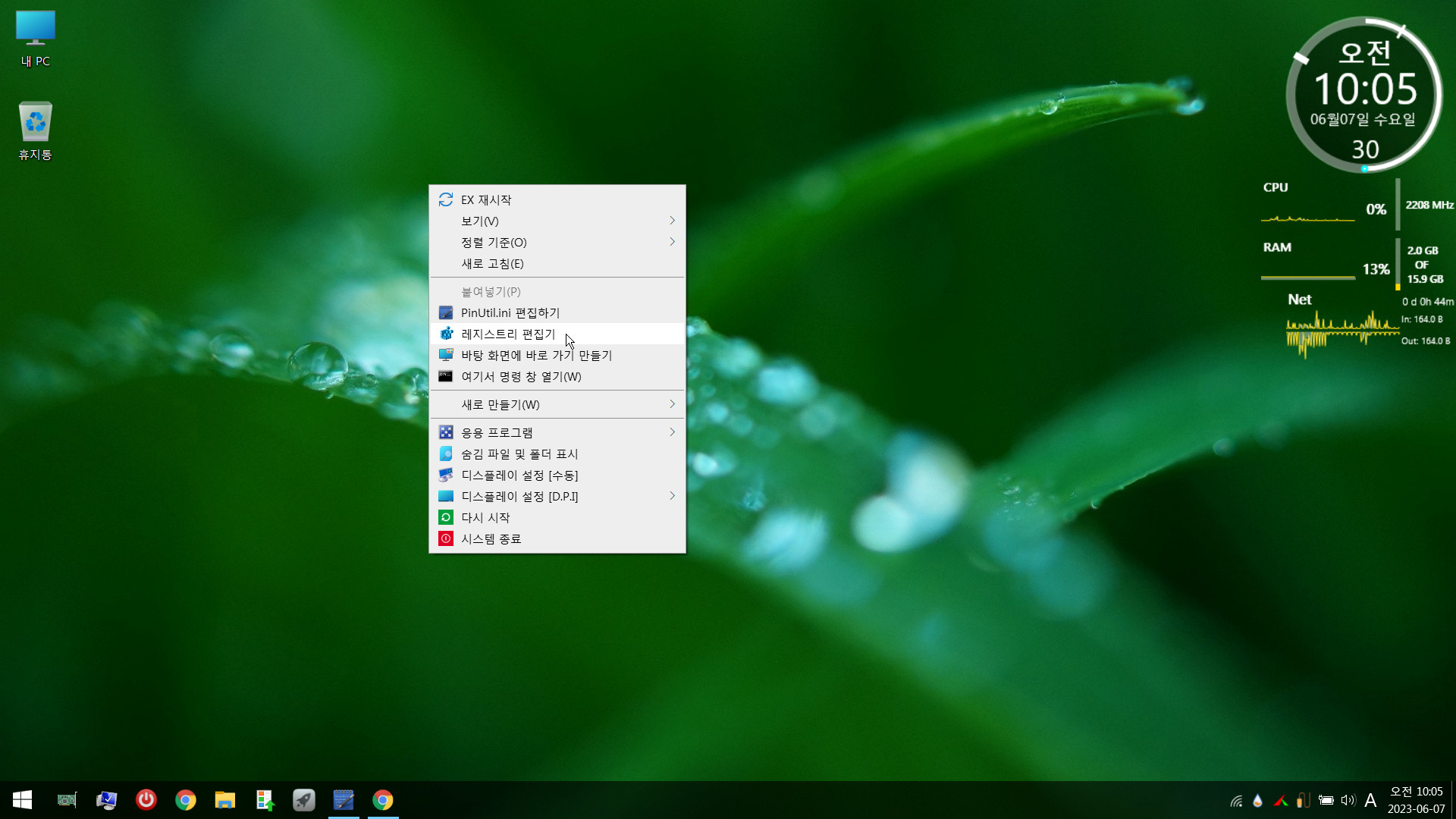Open the volume speaker tray icon
Screen dimensions: 1456x819
1348,800
